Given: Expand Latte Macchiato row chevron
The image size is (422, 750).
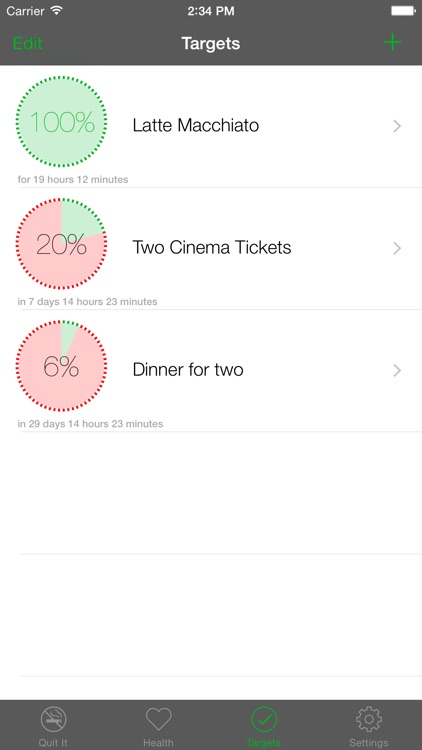Looking at the screenshot, I should tap(397, 126).
